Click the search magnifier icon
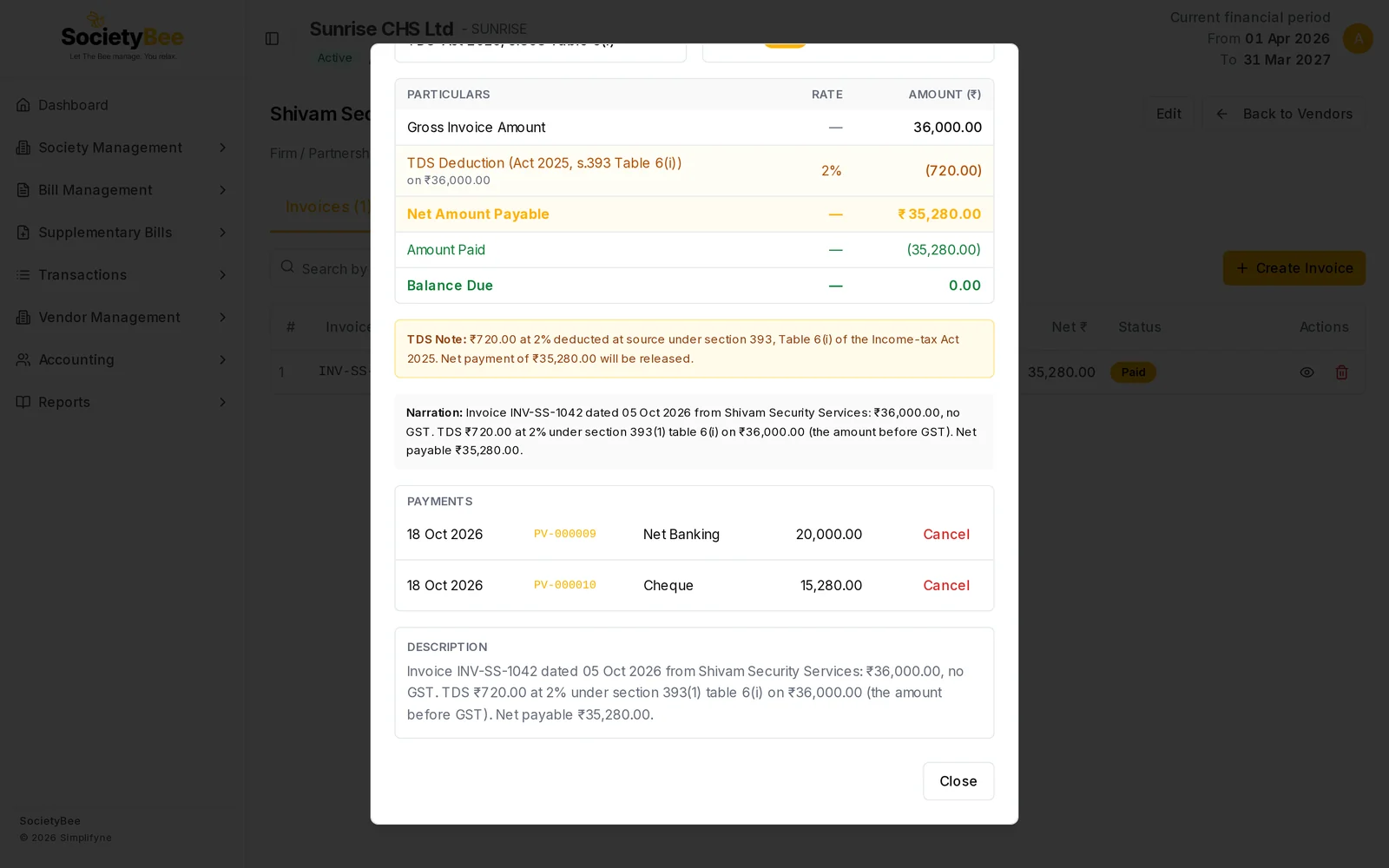 click(287, 267)
